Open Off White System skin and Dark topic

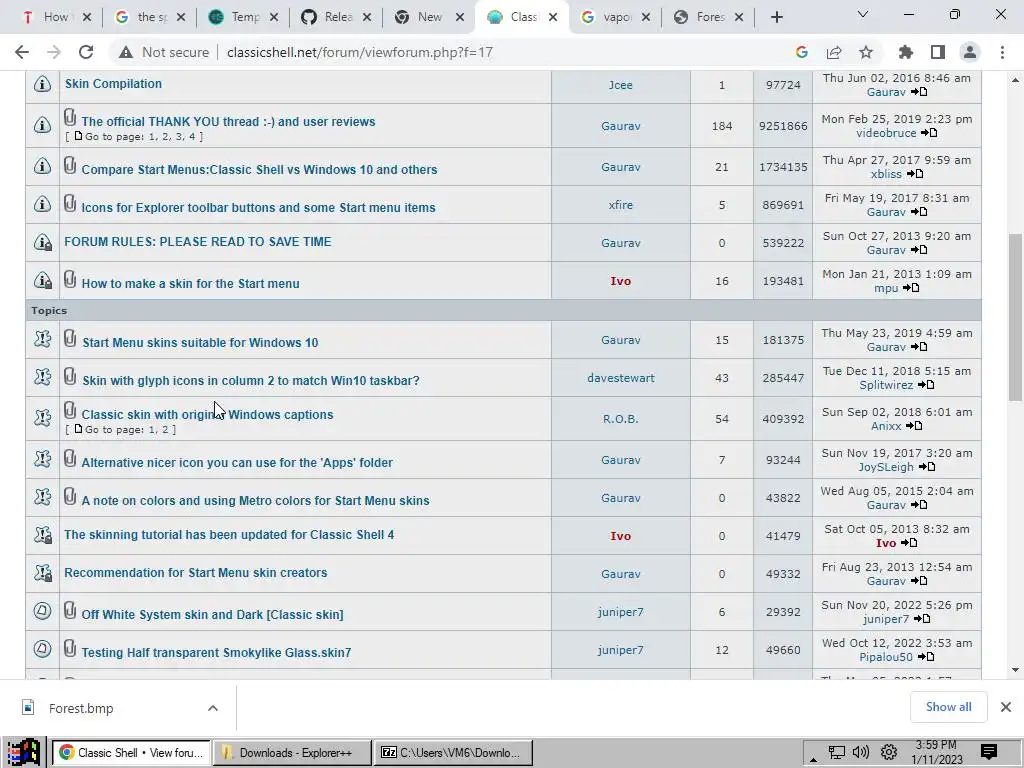pyautogui.click(x=212, y=615)
